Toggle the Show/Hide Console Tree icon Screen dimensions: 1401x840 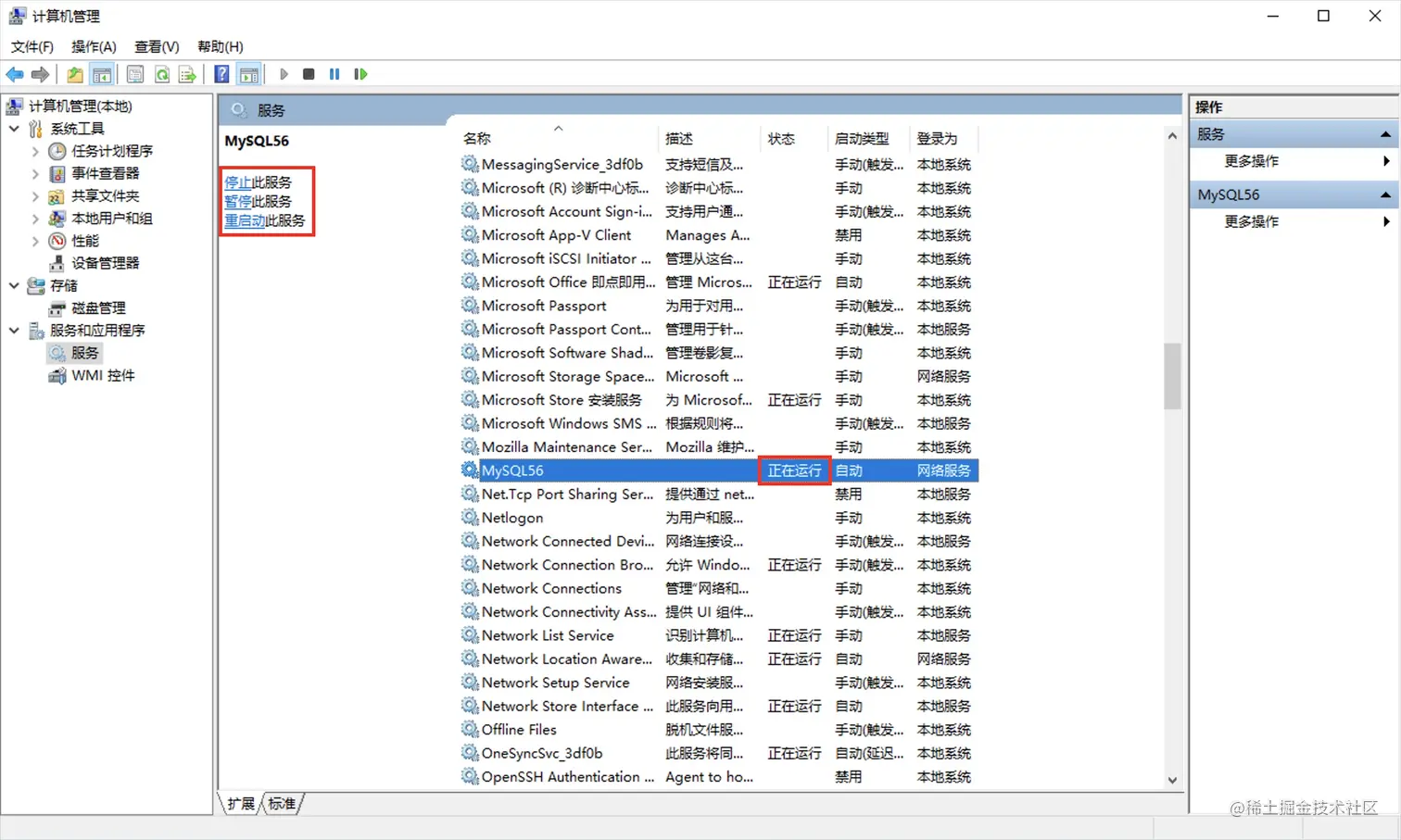click(x=102, y=74)
